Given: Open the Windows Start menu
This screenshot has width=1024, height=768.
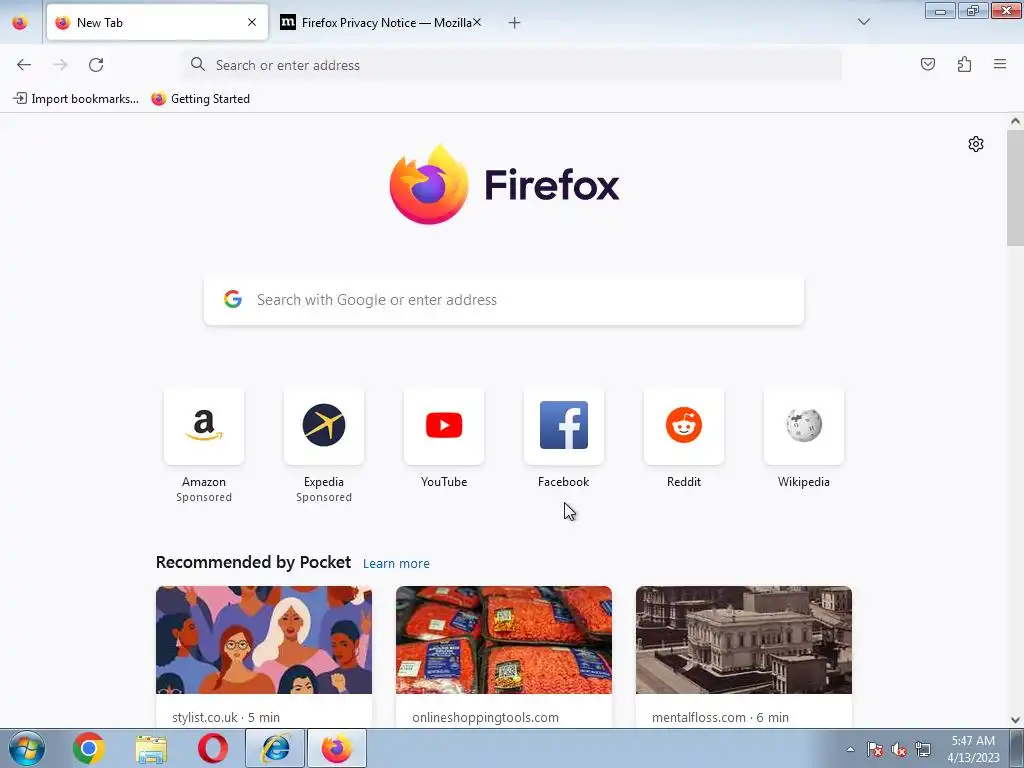Looking at the screenshot, I should tap(27, 748).
